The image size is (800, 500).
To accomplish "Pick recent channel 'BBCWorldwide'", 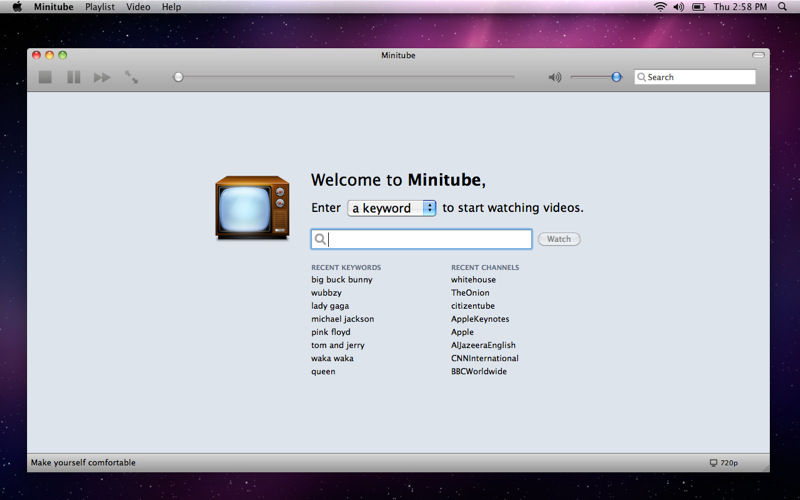I will tap(479, 371).
